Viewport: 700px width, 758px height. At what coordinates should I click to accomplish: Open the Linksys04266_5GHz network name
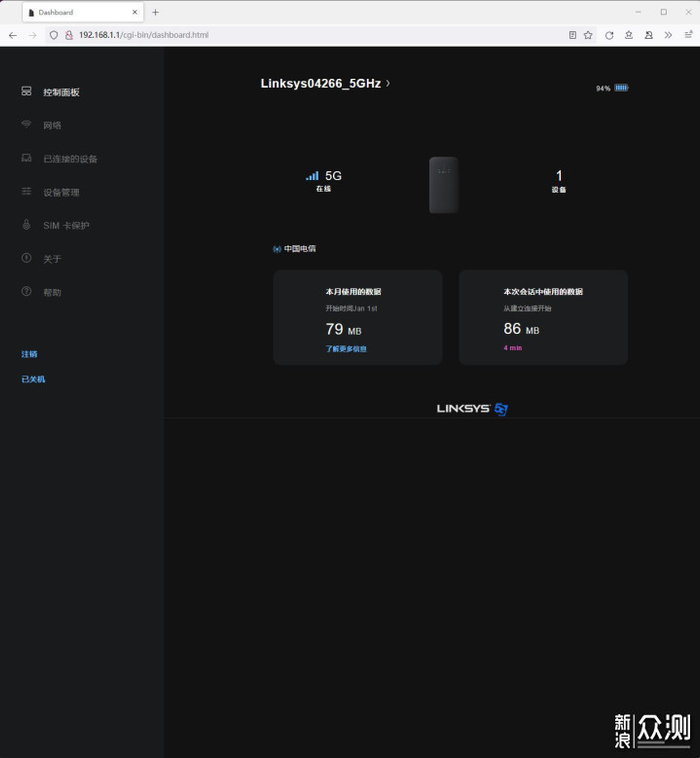[321, 83]
